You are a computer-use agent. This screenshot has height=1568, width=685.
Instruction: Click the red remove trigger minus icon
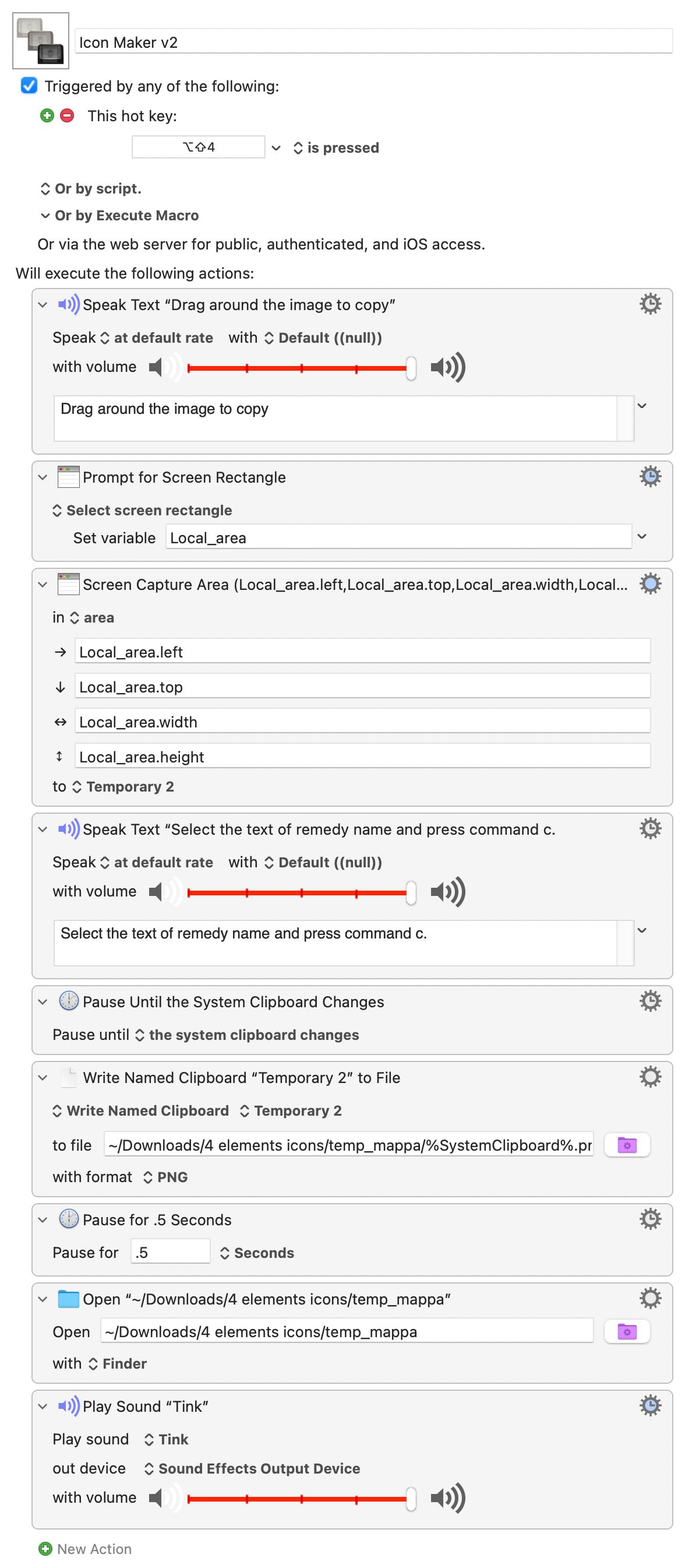(x=68, y=115)
